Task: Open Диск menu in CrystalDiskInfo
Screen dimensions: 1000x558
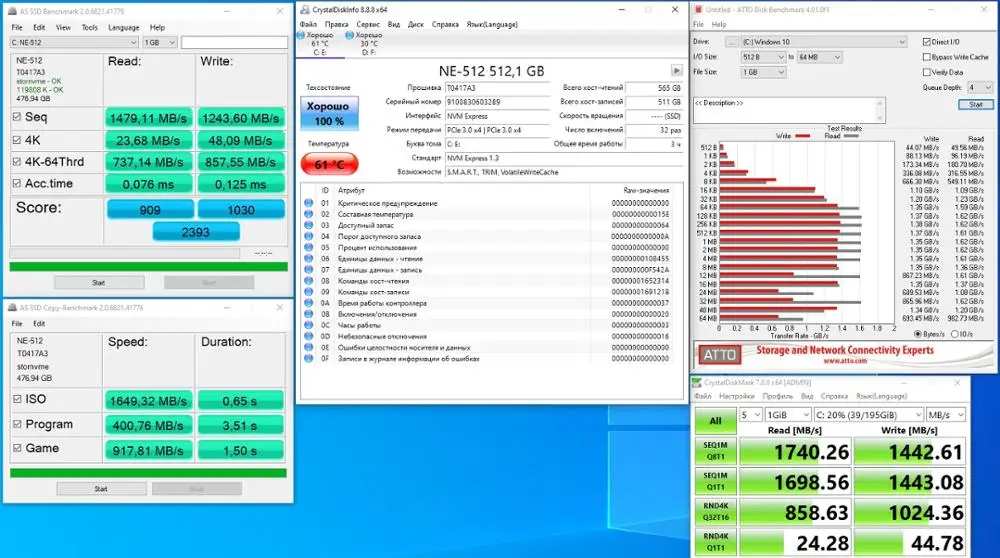Action: (416, 24)
